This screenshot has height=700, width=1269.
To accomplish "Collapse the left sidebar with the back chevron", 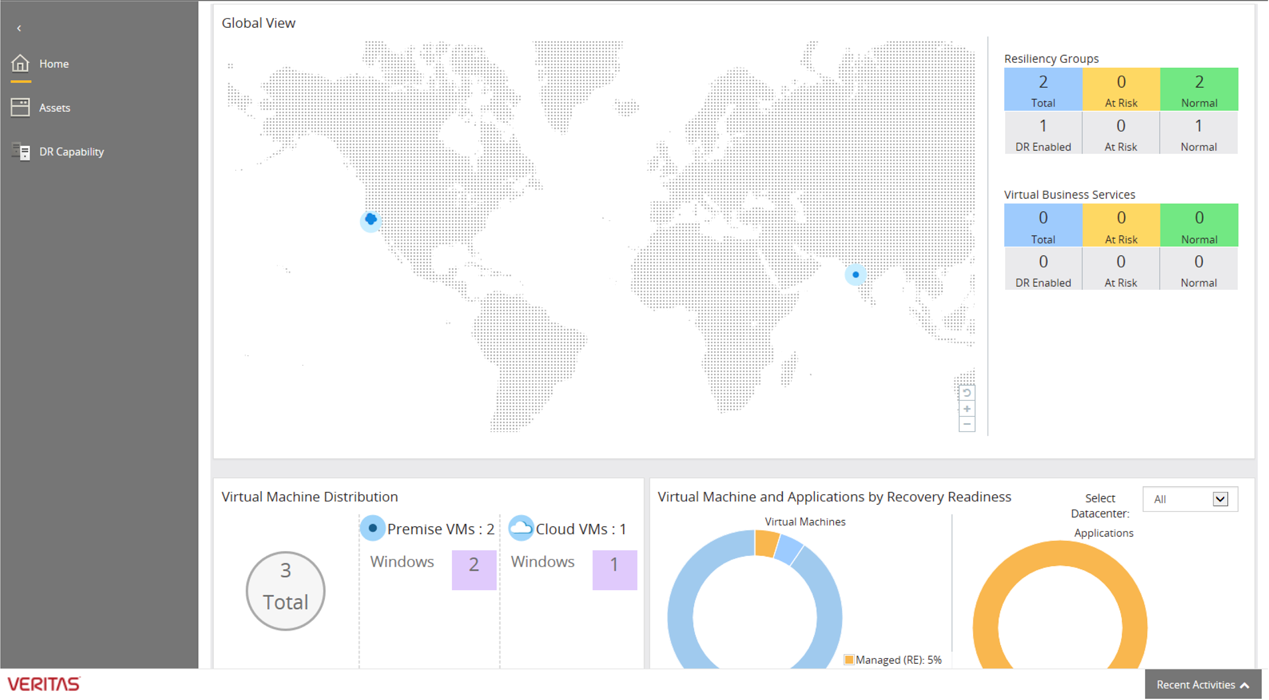I will tap(19, 28).
